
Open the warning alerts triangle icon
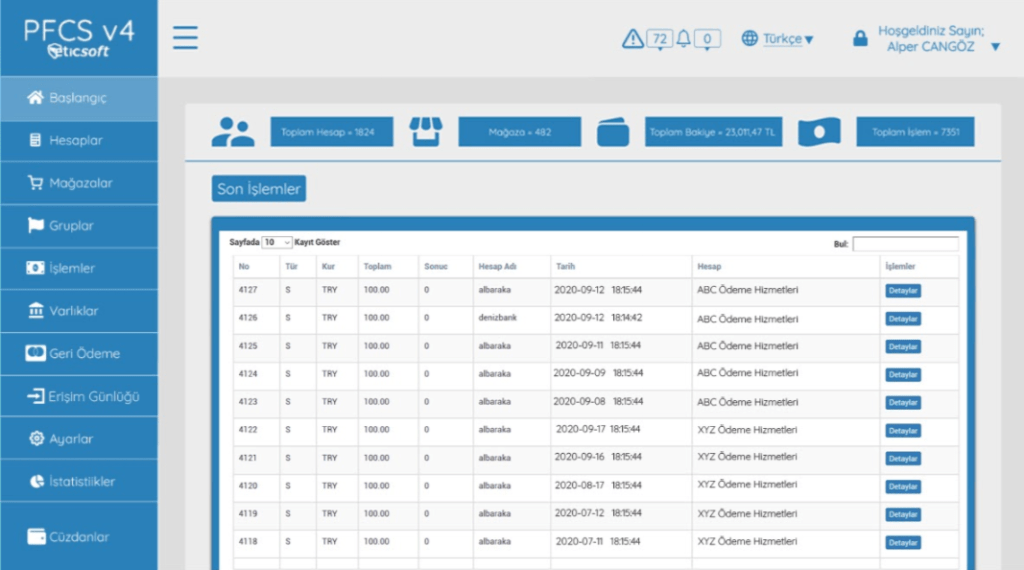click(x=632, y=39)
